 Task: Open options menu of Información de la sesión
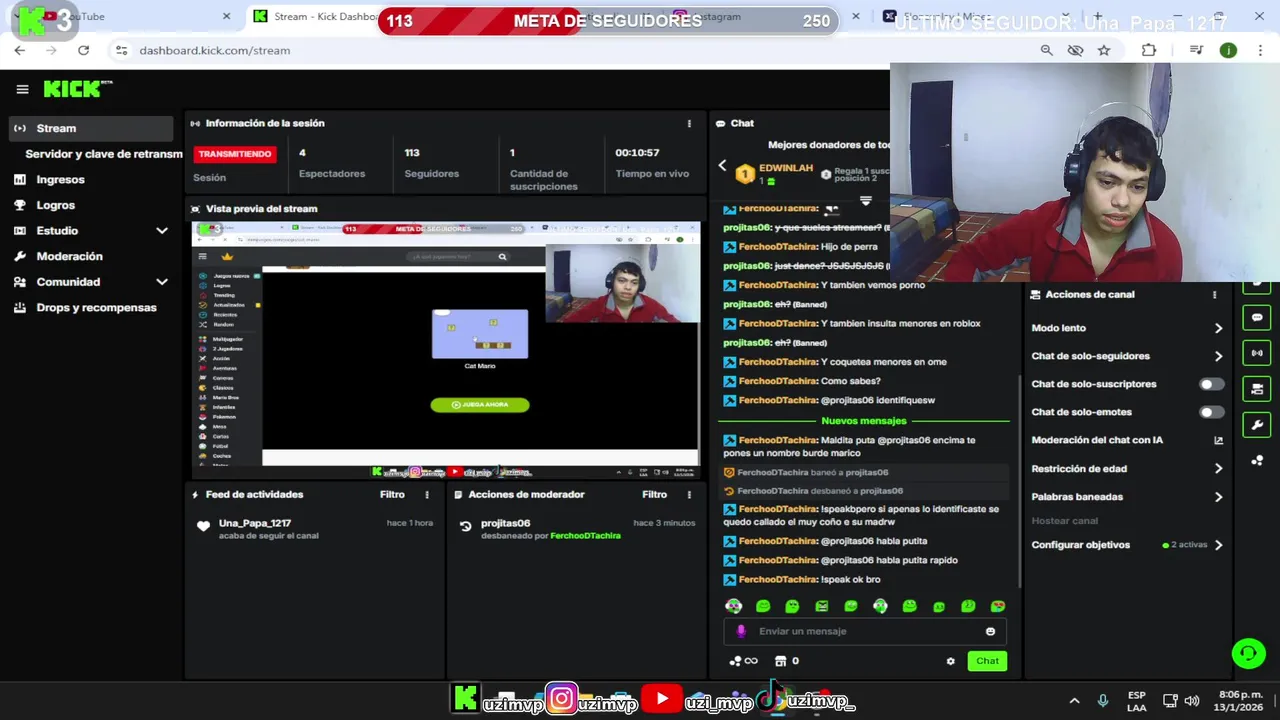(688, 123)
